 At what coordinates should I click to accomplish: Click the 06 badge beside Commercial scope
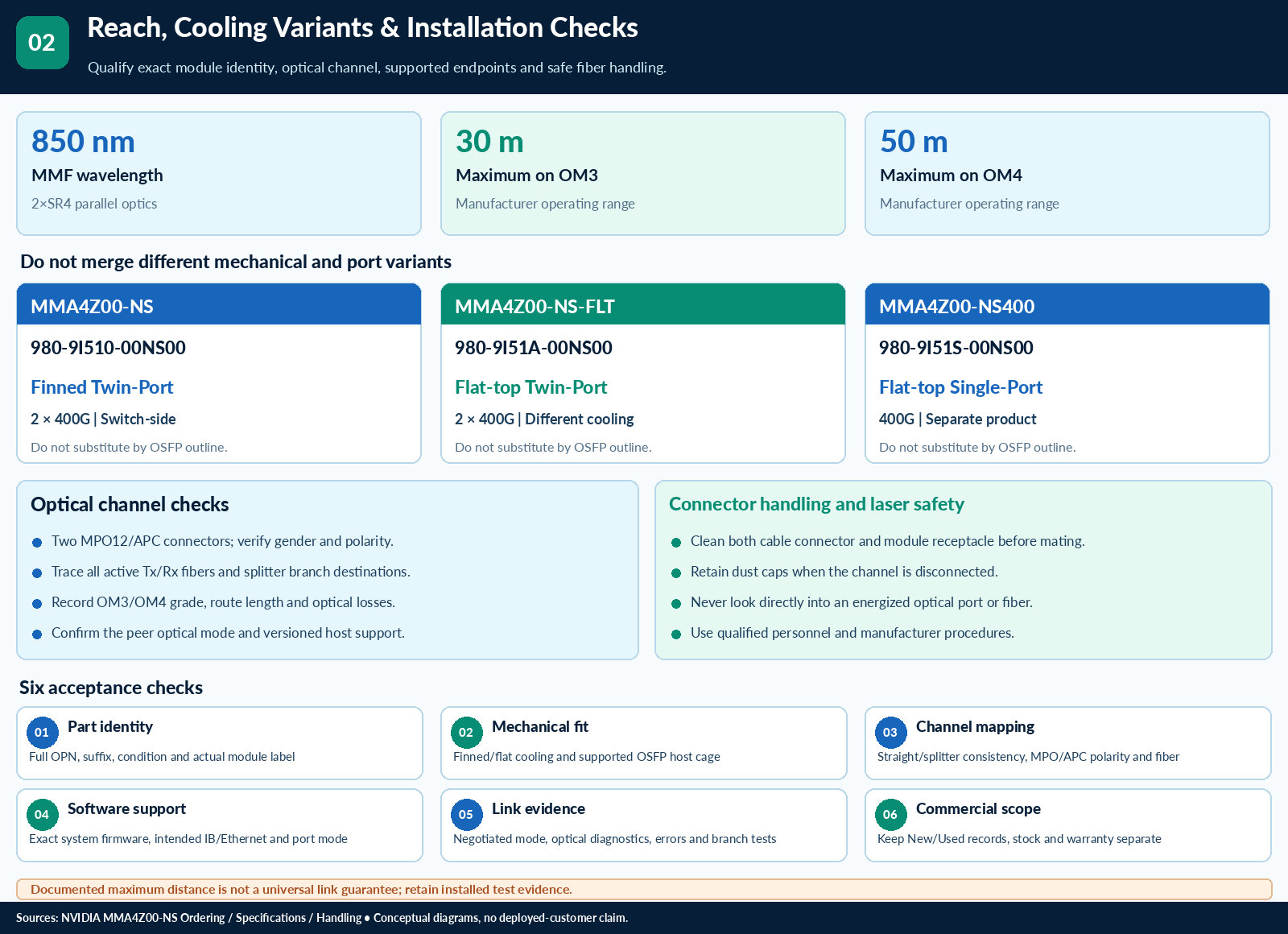[x=890, y=815]
